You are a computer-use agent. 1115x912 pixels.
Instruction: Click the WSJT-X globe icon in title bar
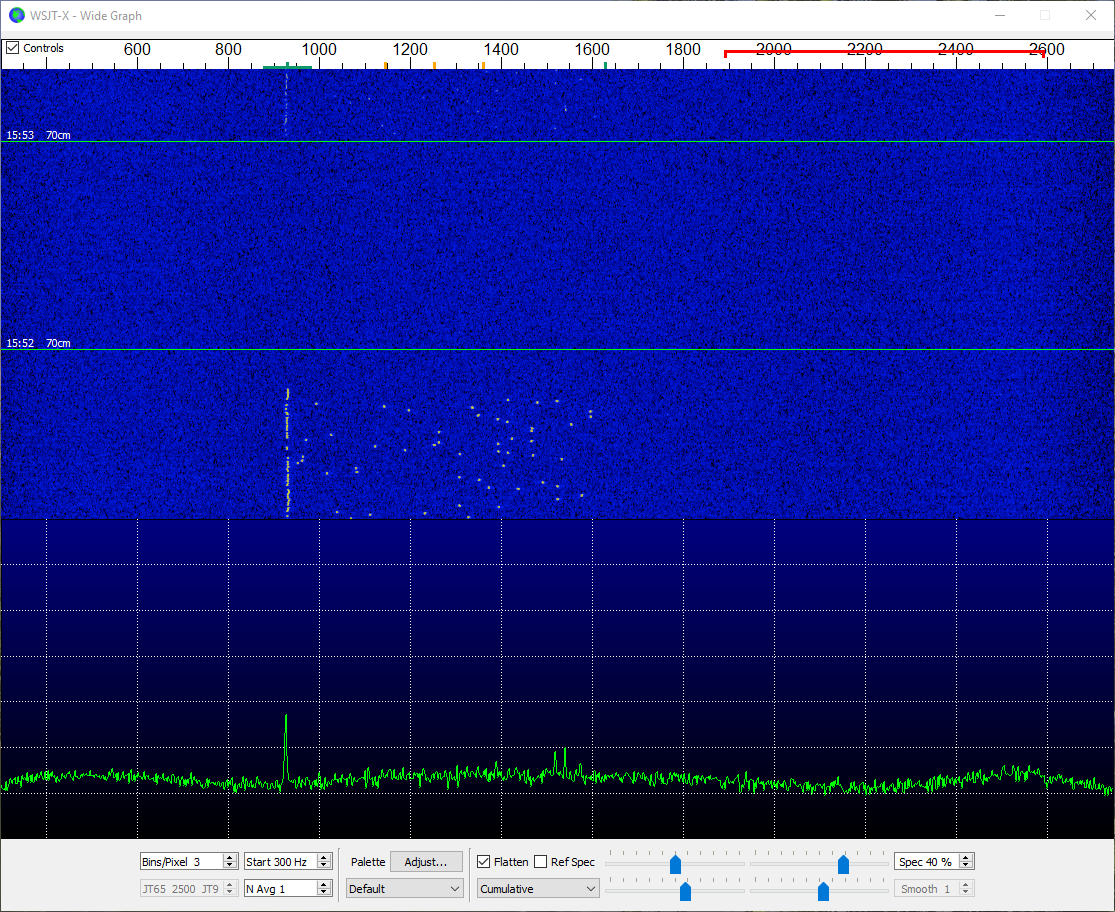[16, 15]
